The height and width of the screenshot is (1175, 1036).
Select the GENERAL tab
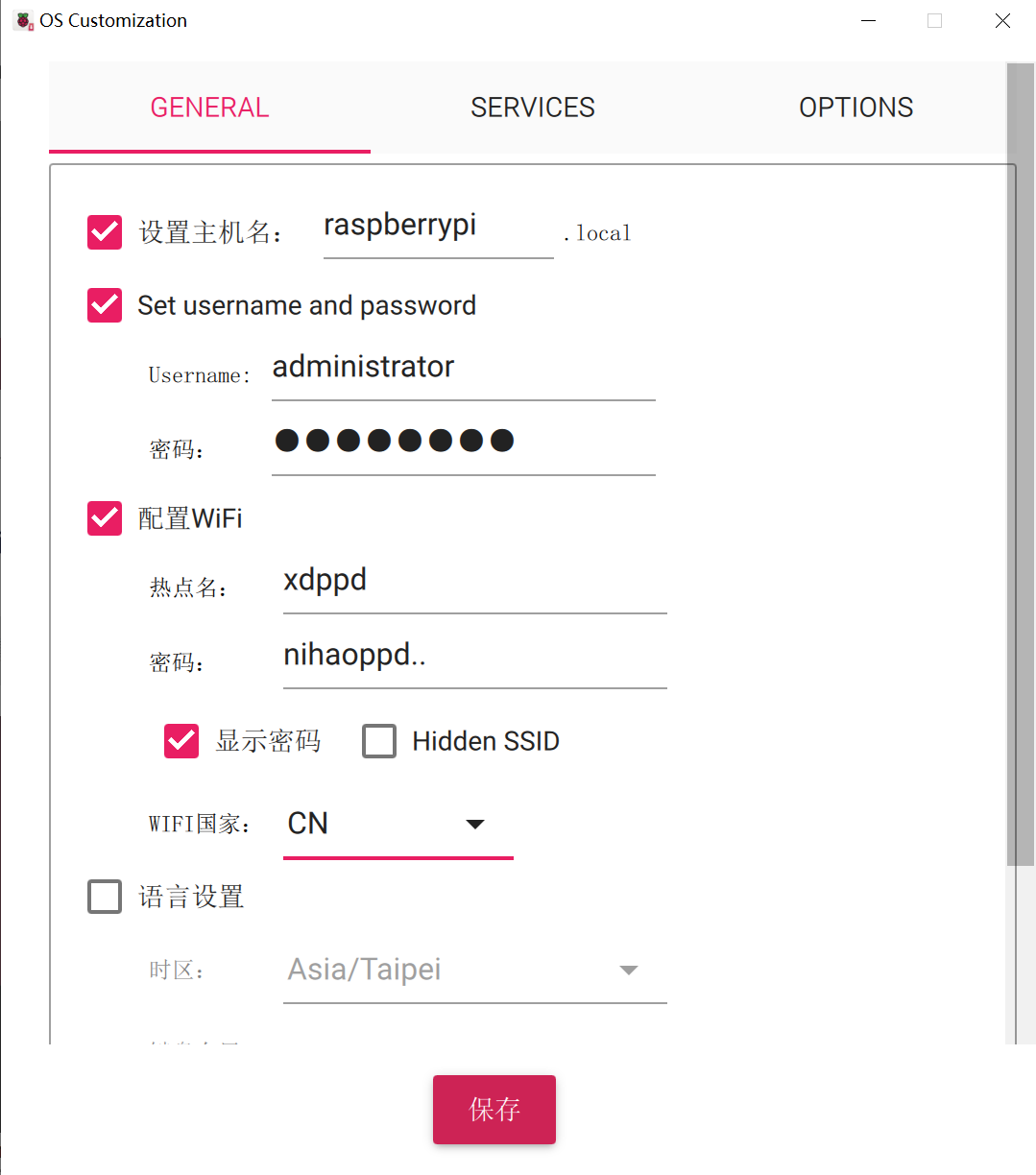click(x=209, y=108)
